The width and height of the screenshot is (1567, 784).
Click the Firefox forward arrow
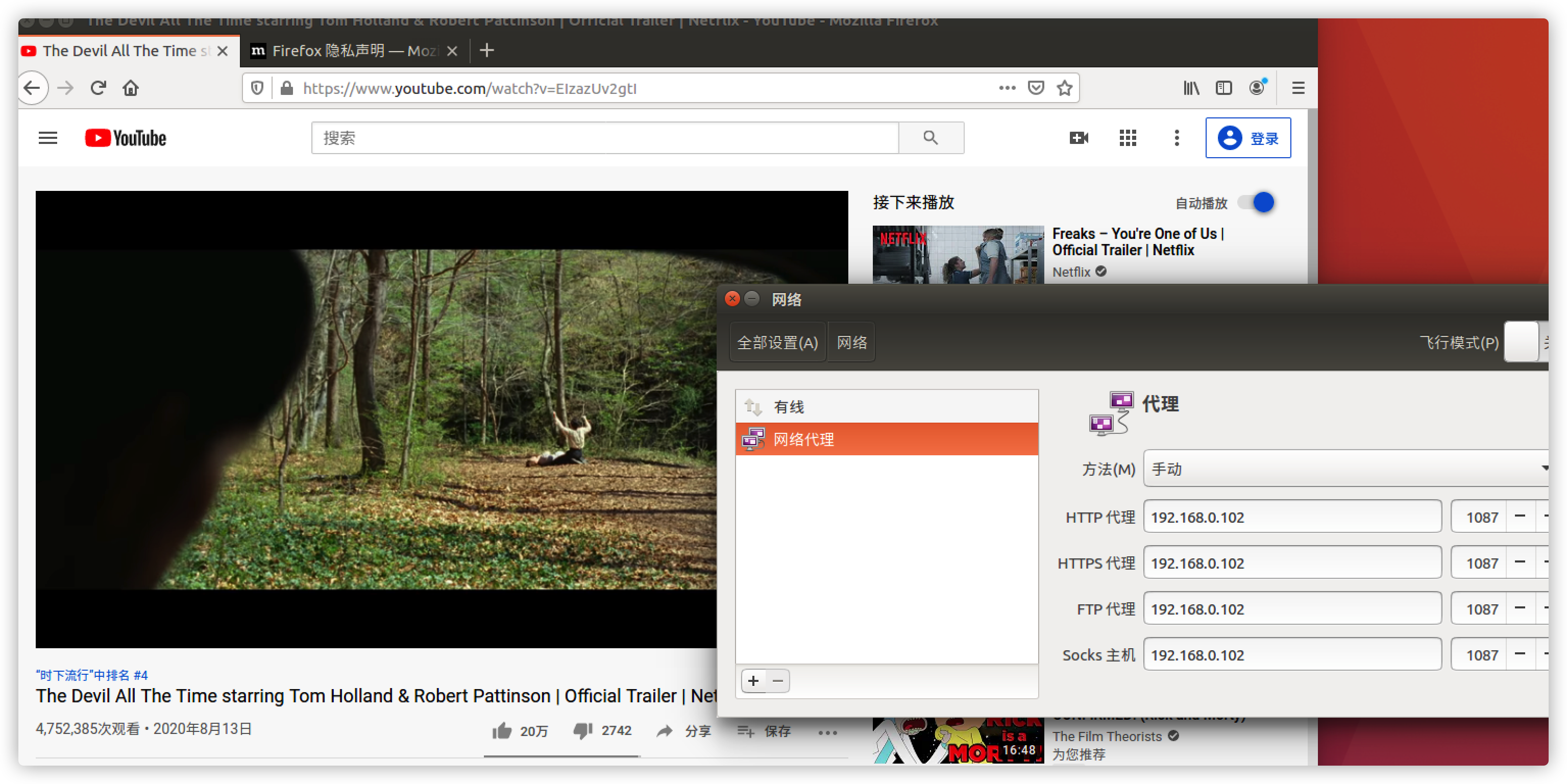tap(66, 88)
